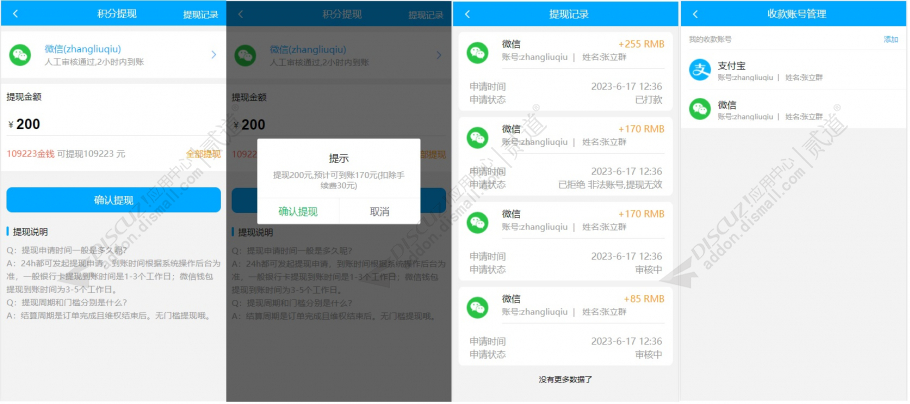Select the +85 RMB amount

pos(644,299)
